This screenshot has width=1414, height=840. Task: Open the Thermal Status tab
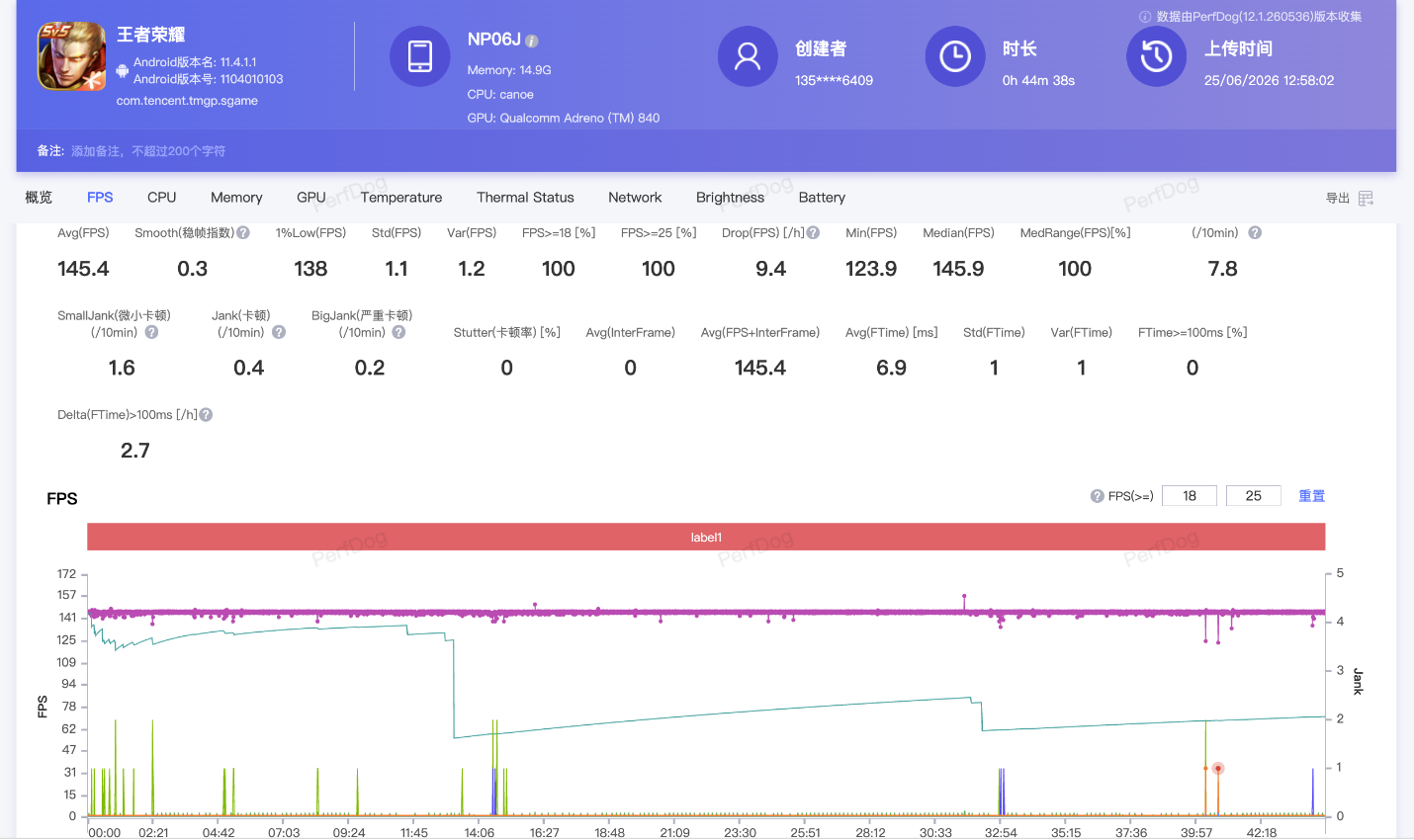coord(525,198)
